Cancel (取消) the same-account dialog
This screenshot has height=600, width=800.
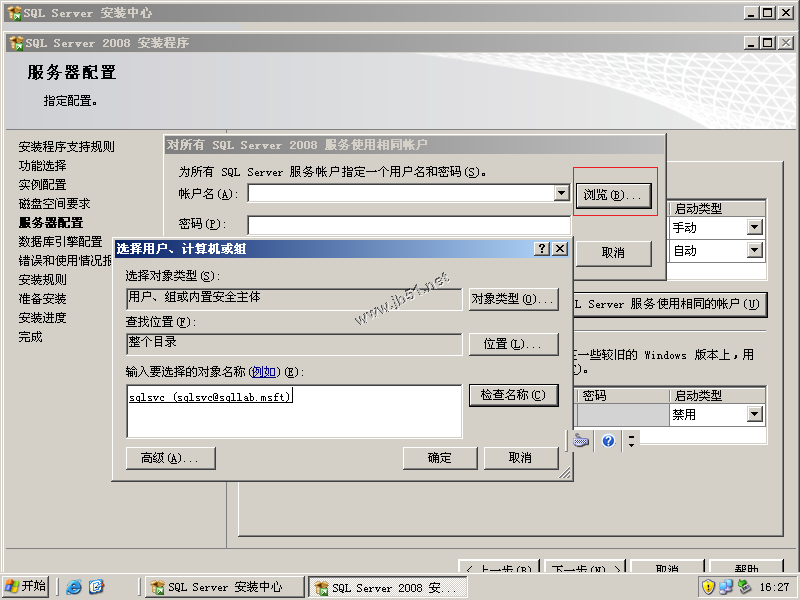tap(613, 253)
